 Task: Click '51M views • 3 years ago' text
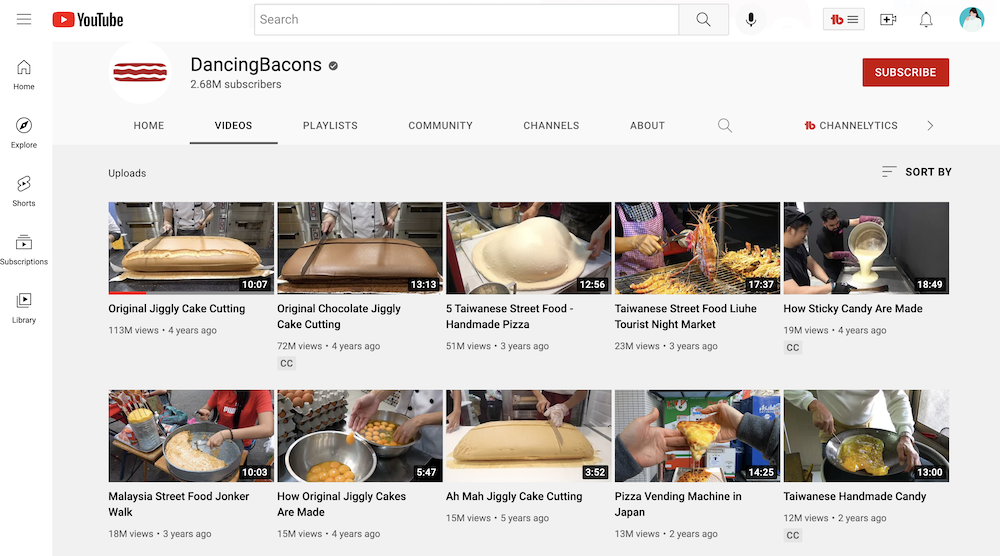pos(497,346)
